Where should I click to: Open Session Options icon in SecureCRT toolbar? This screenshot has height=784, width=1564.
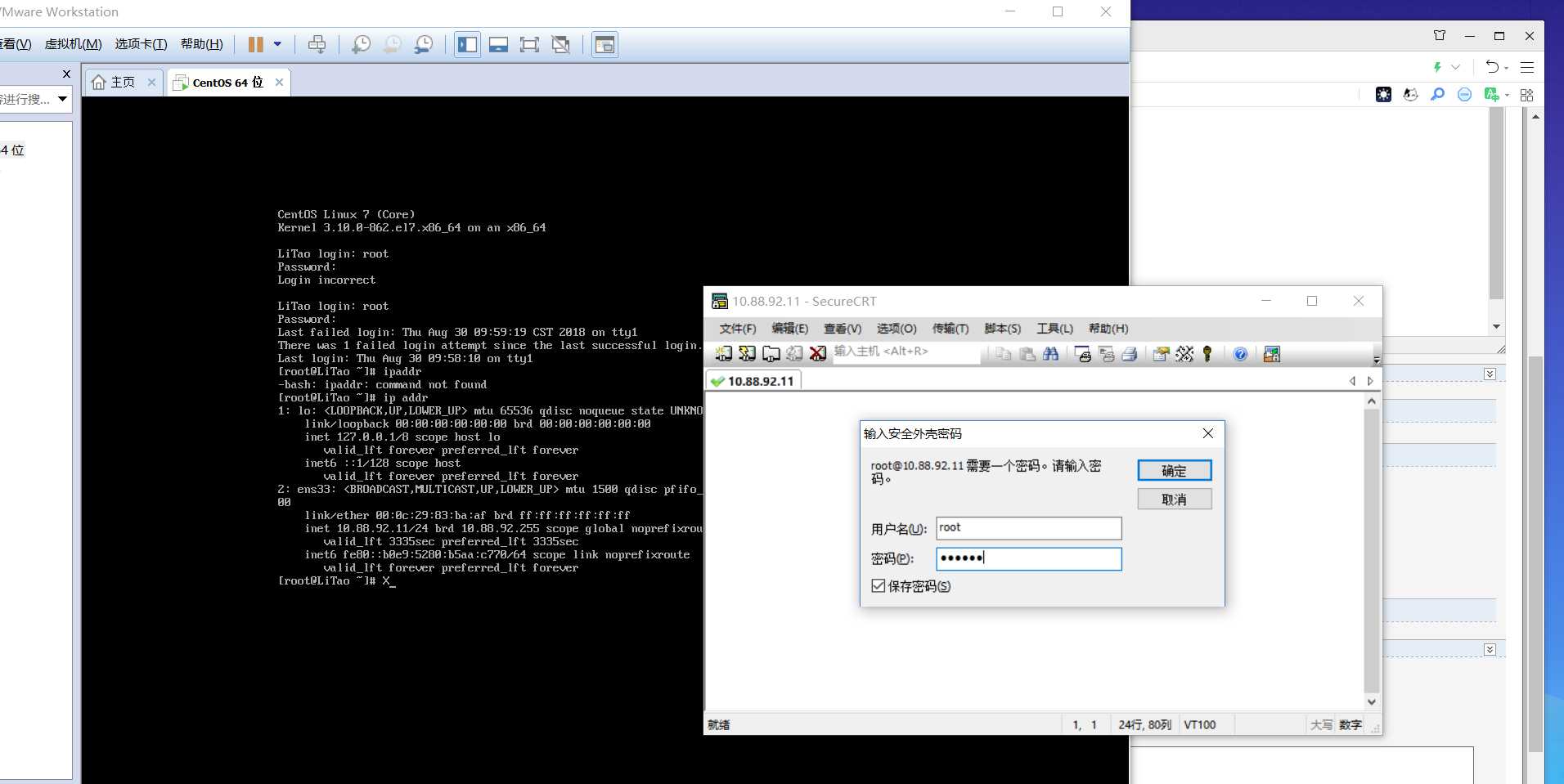tap(1161, 354)
